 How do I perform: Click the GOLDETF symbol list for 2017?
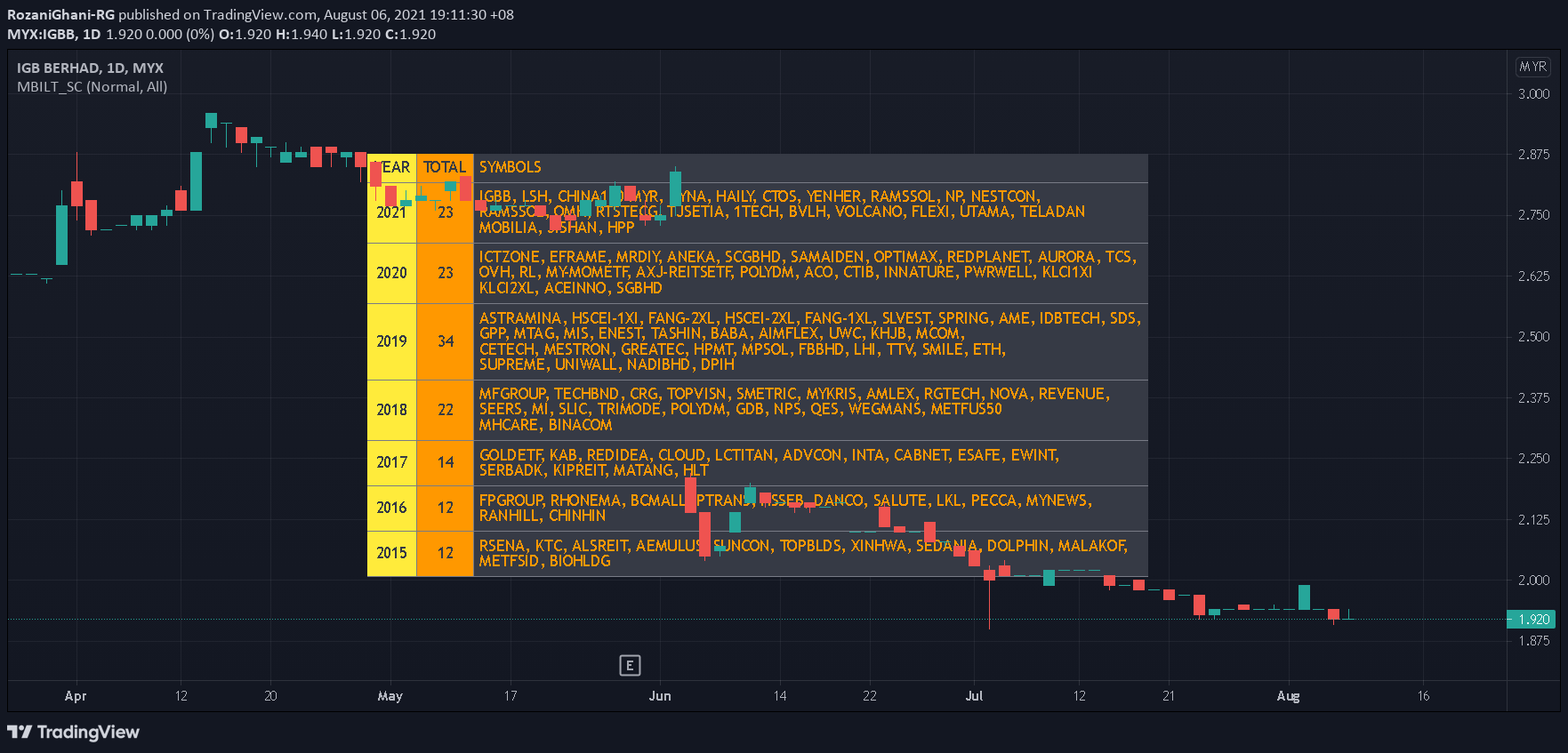click(x=810, y=462)
